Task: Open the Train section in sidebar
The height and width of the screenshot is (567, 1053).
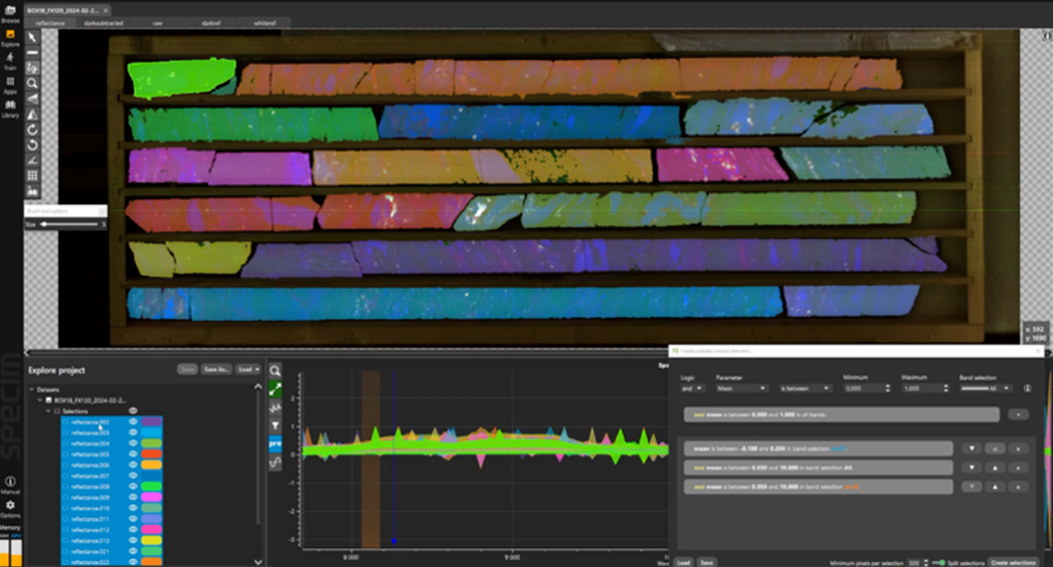Action: pos(10,62)
